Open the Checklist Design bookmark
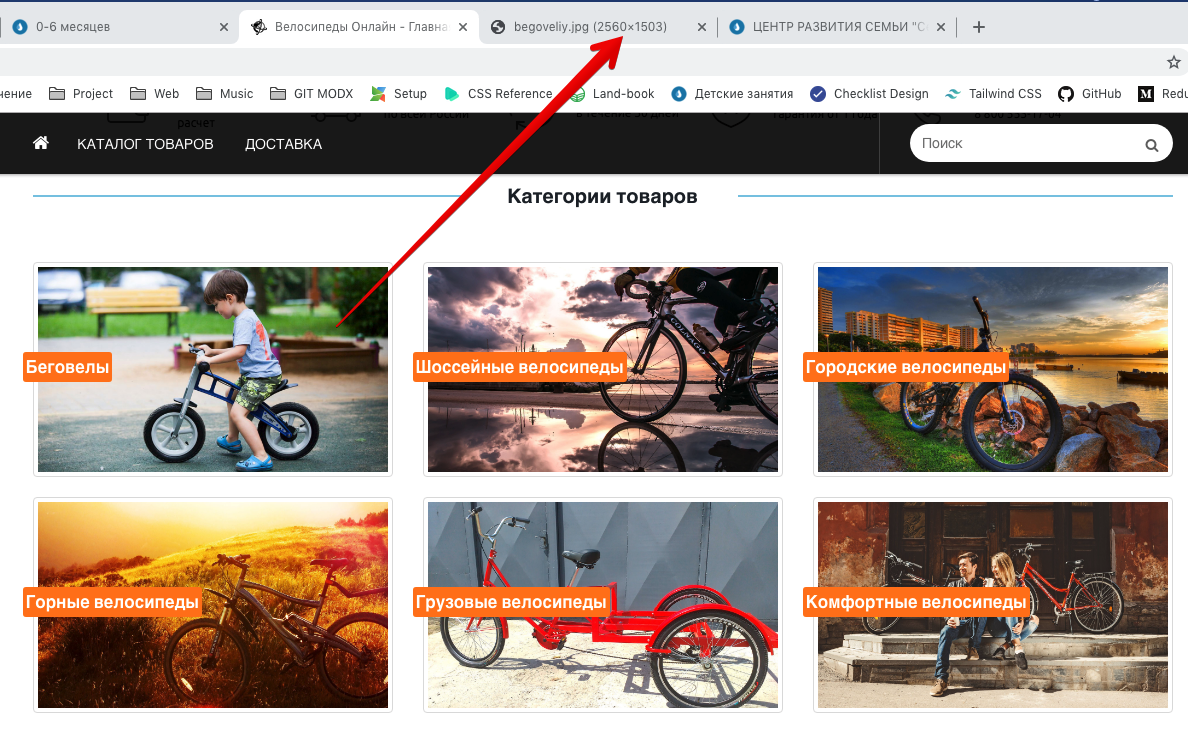1188x735 pixels. [x=869, y=94]
